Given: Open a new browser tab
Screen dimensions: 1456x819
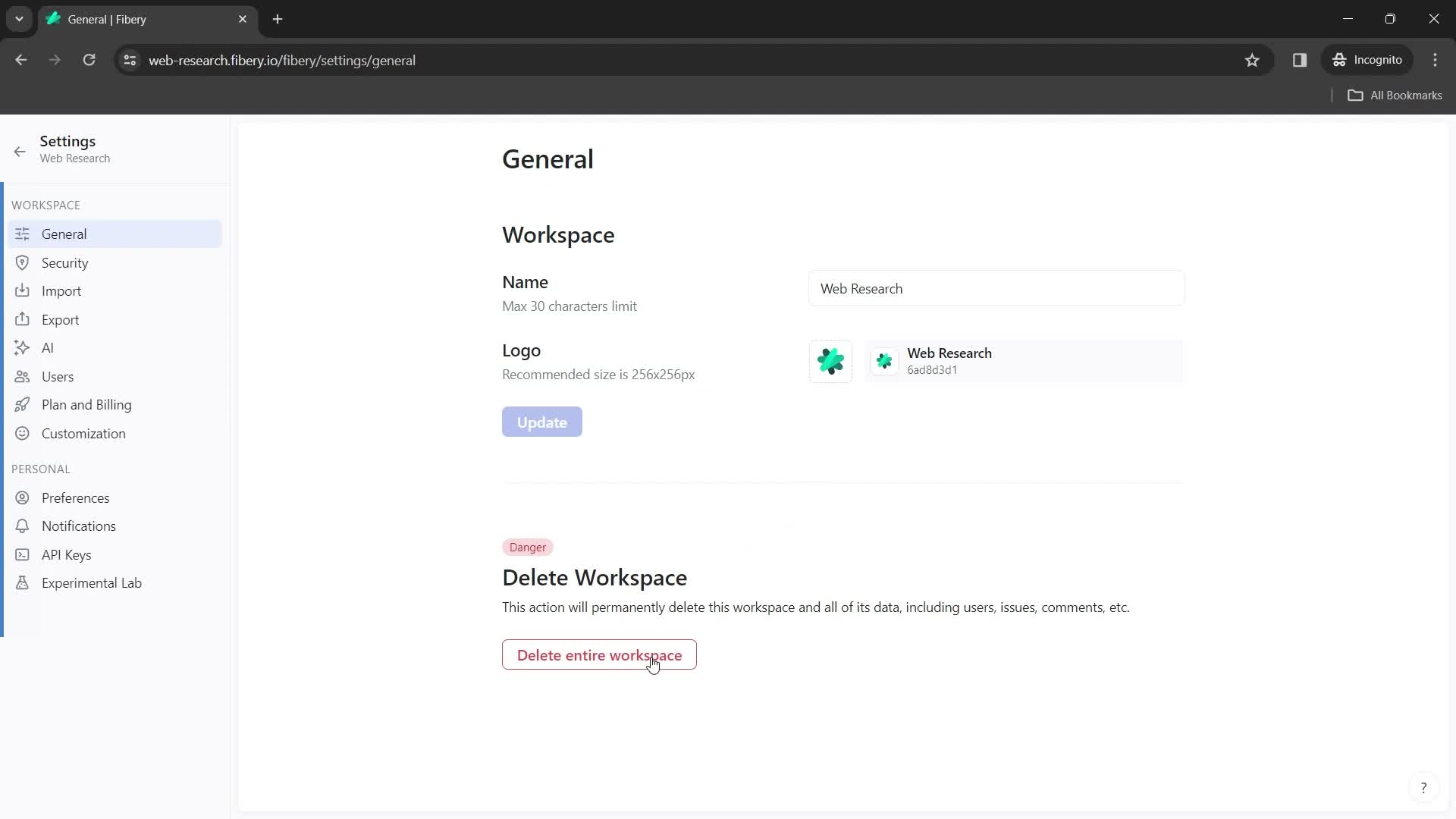Looking at the screenshot, I should coord(278,19).
